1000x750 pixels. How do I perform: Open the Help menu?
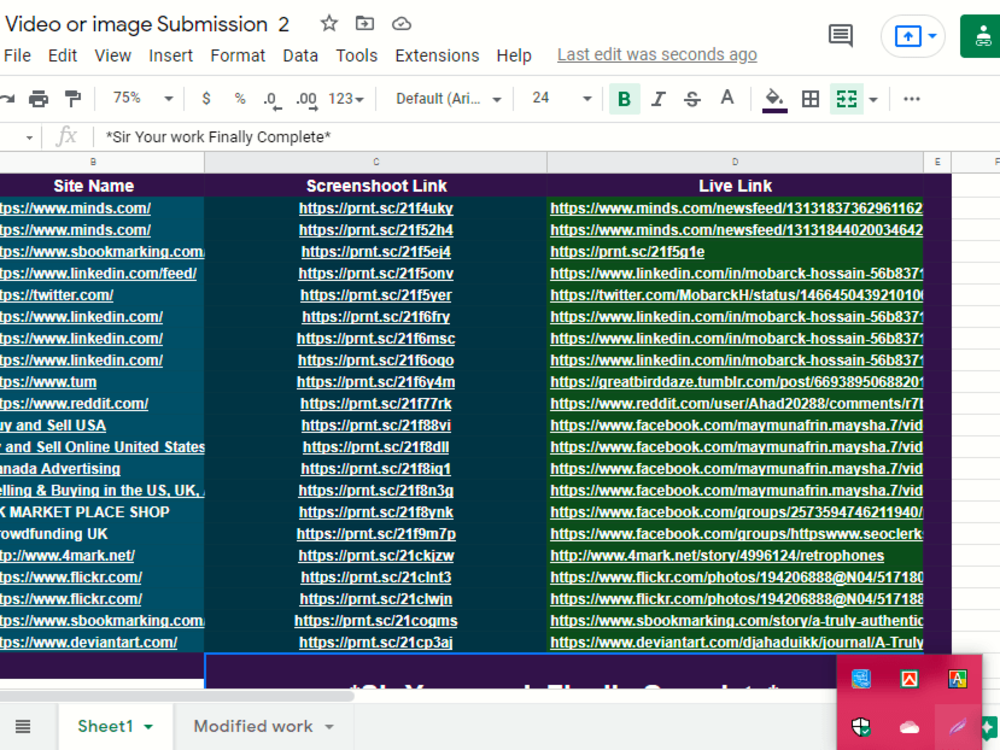(x=513, y=56)
